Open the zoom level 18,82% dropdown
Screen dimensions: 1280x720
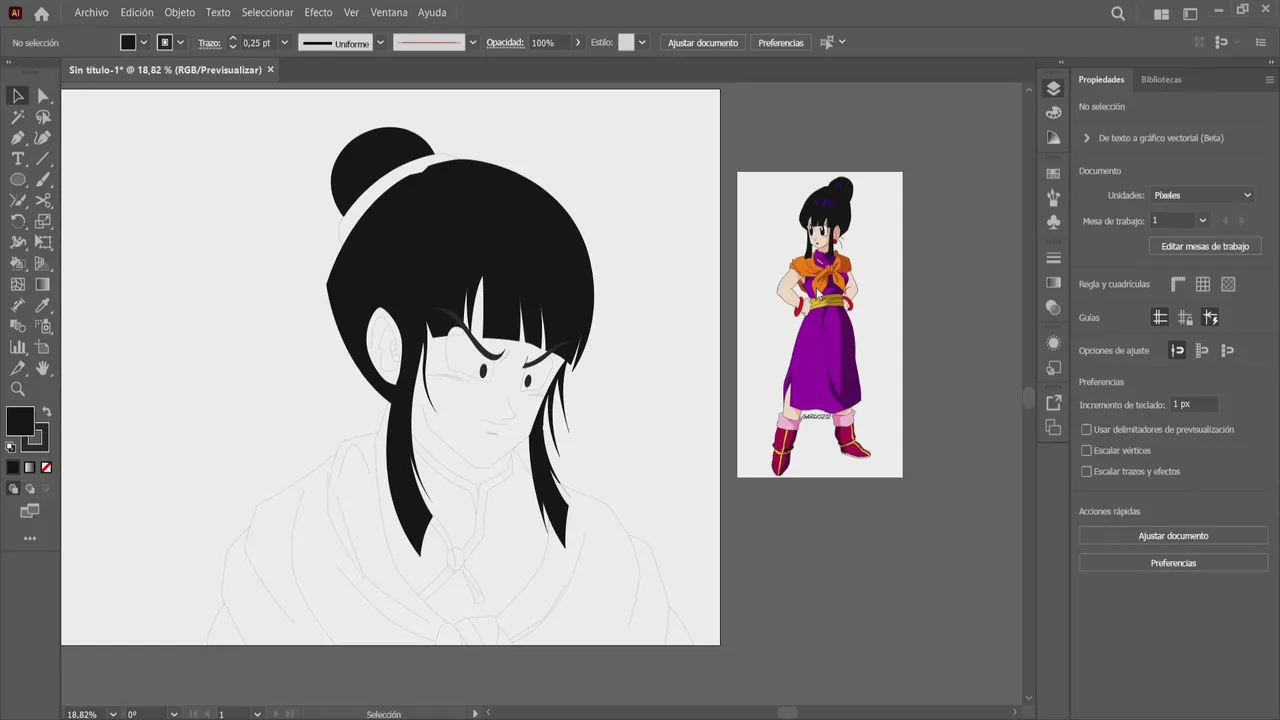pos(112,714)
